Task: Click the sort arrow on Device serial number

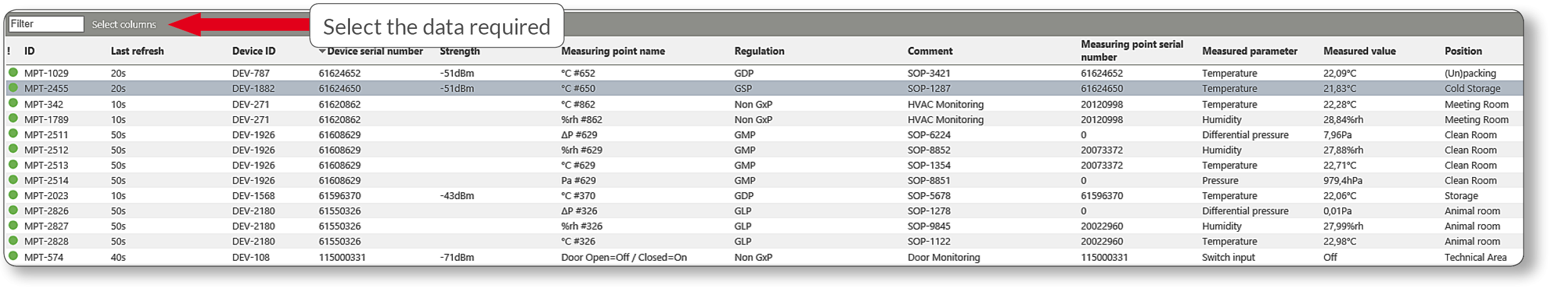Action: click(x=322, y=51)
